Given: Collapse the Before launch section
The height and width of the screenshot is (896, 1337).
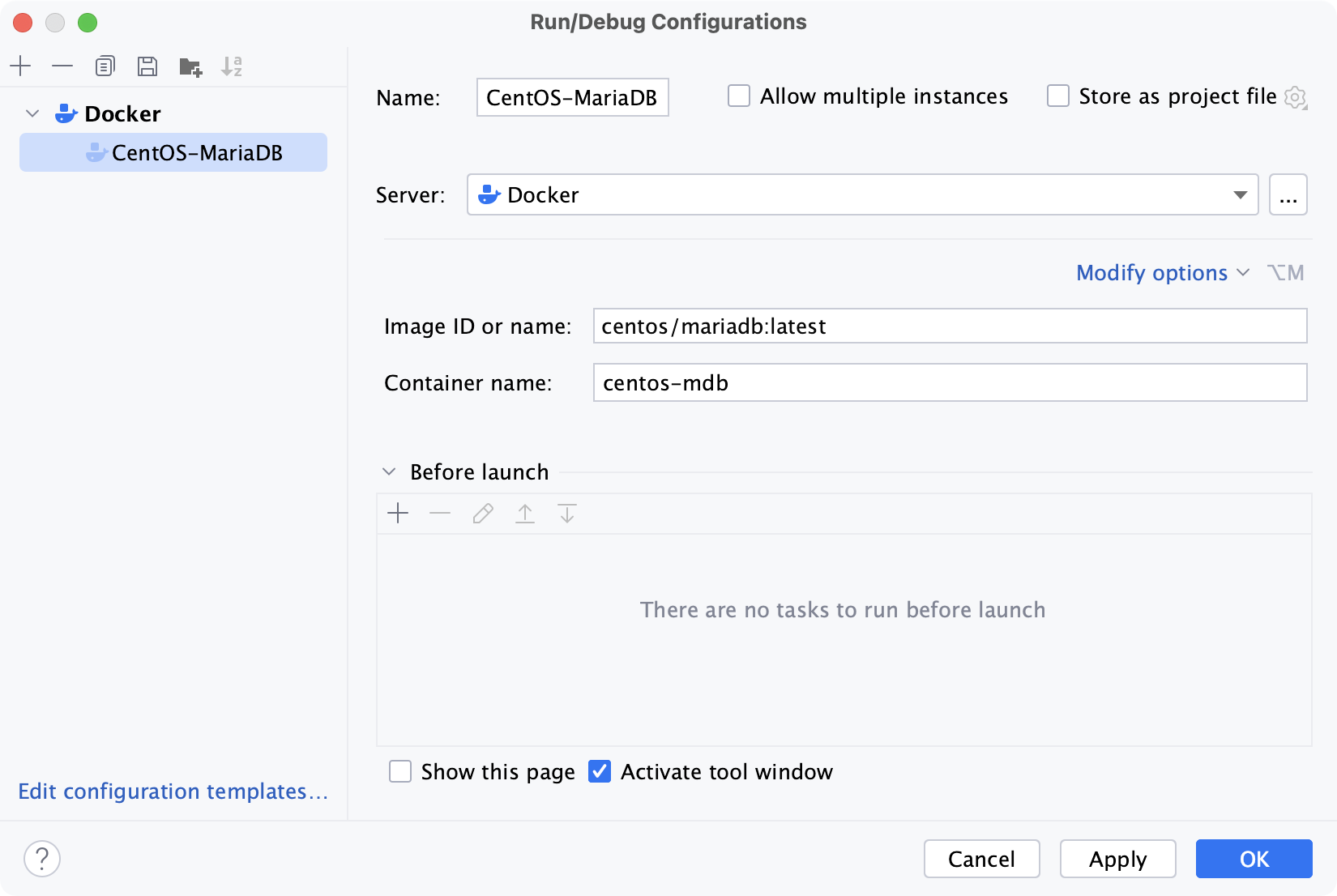Looking at the screenshot, I should [389, 471].
